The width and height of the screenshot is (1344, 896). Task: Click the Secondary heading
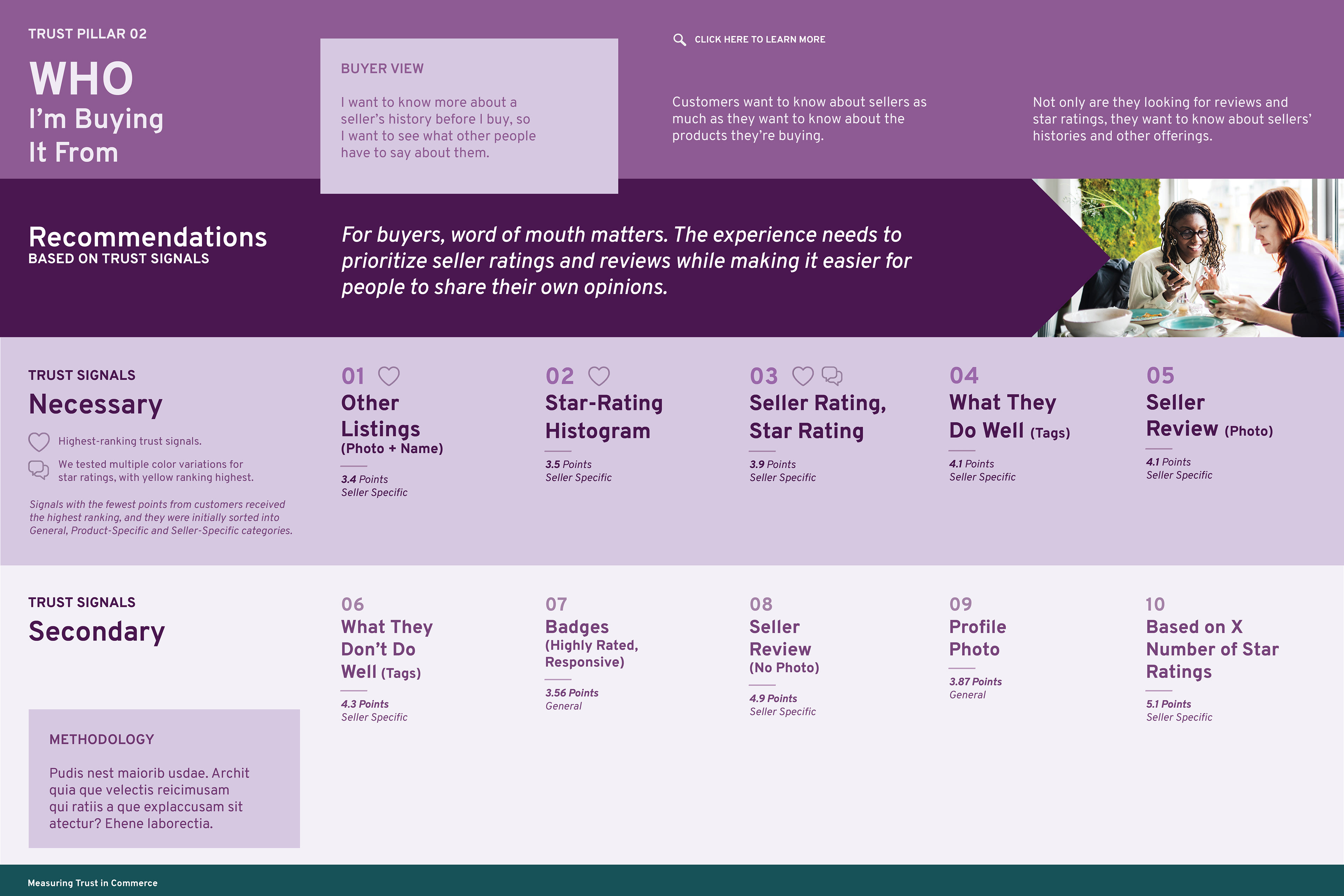[97, 631]
